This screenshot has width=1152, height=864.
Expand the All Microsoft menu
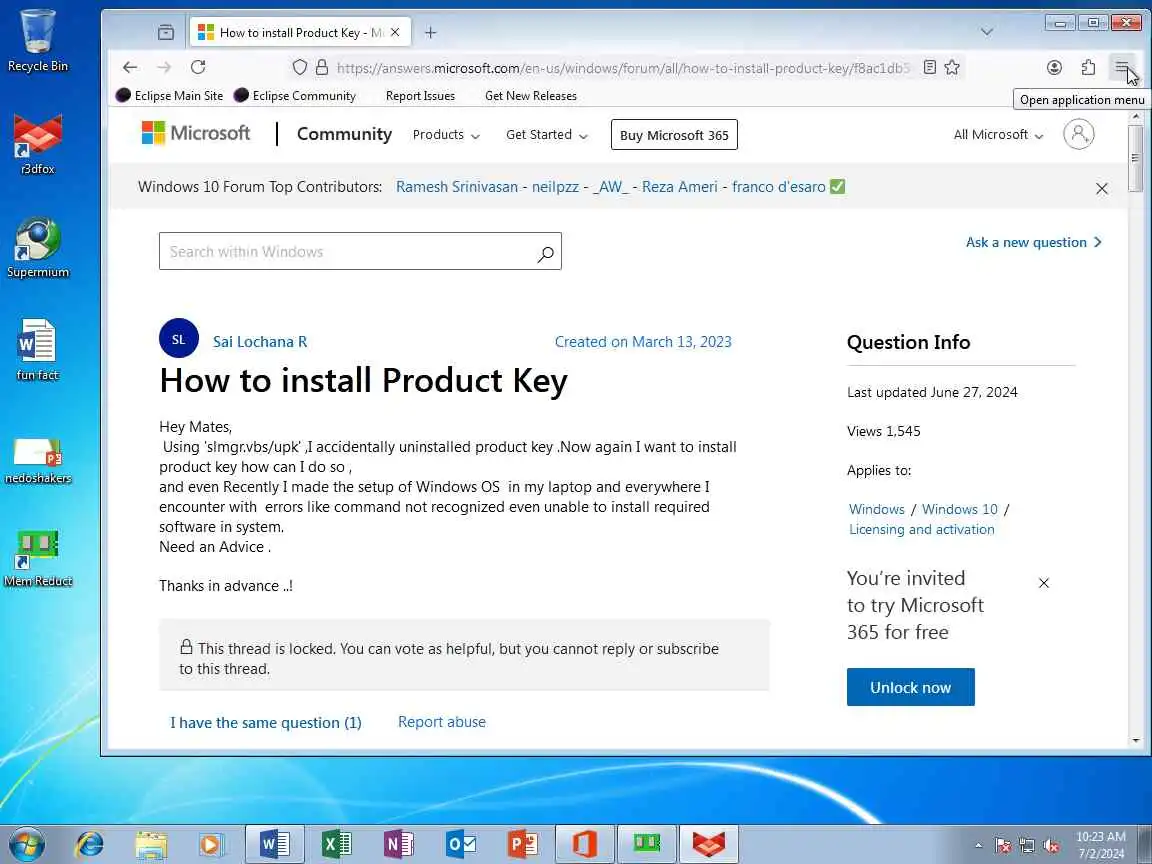(998, 135)
